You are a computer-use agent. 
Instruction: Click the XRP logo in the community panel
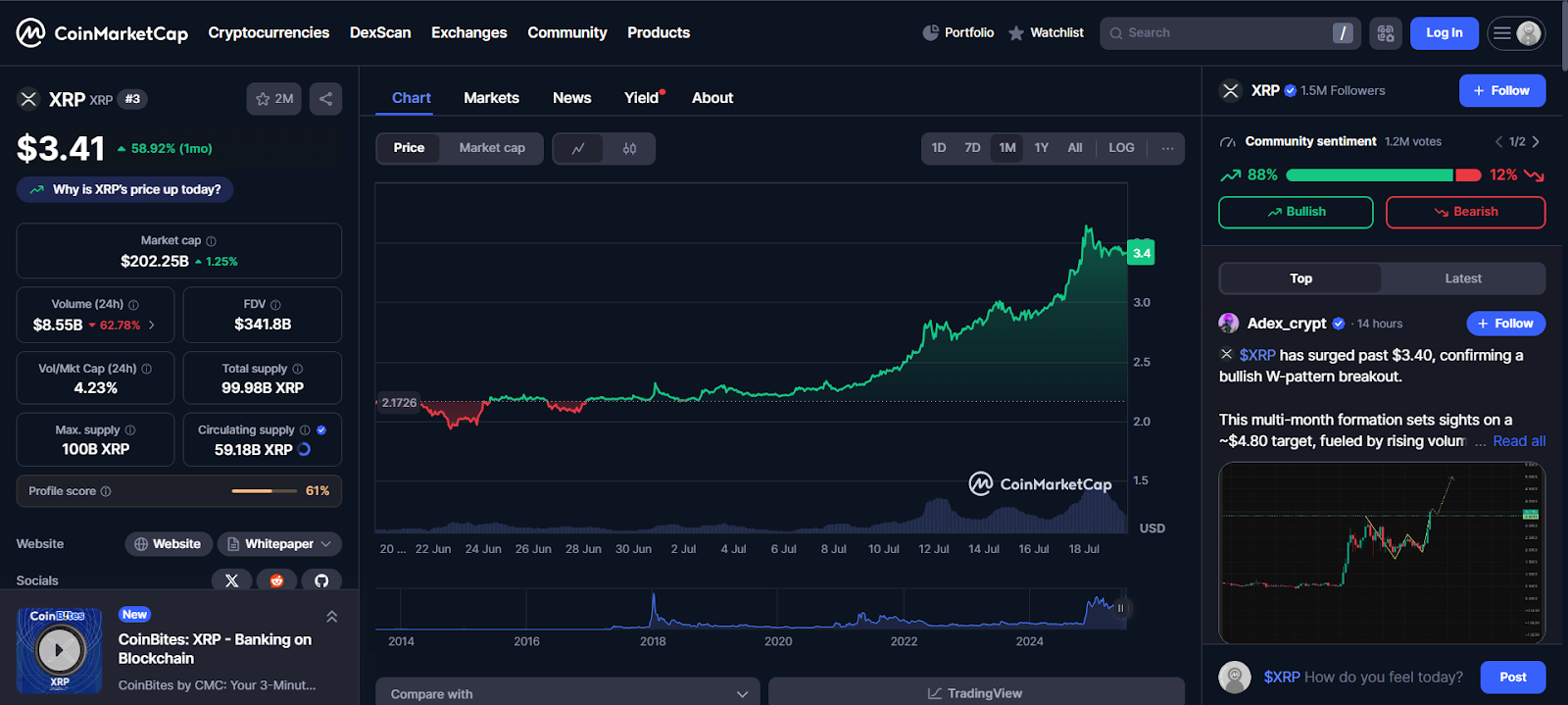[x=1231, y=90]
